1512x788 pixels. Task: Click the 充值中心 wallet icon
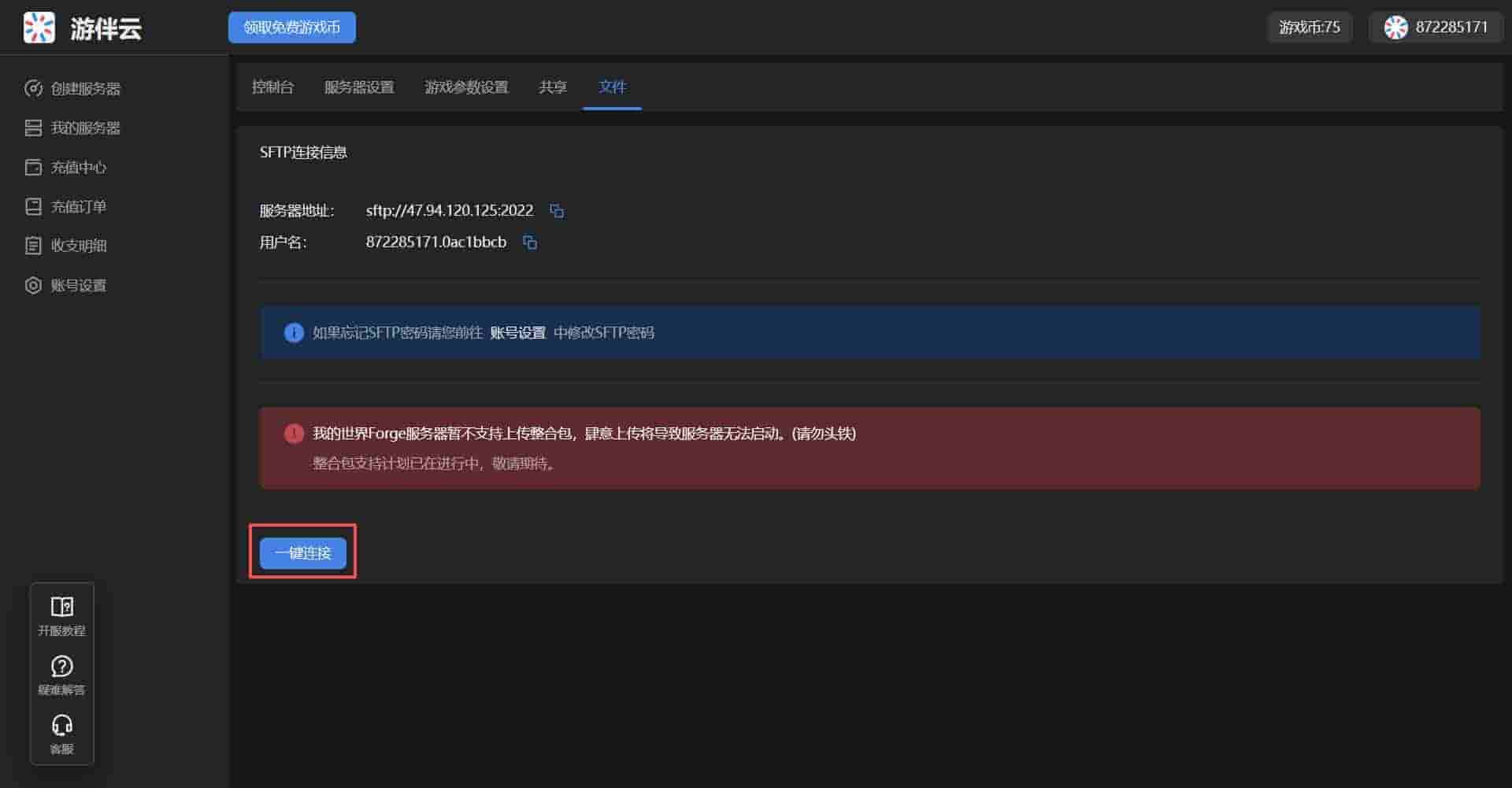[x=33, y=167]
